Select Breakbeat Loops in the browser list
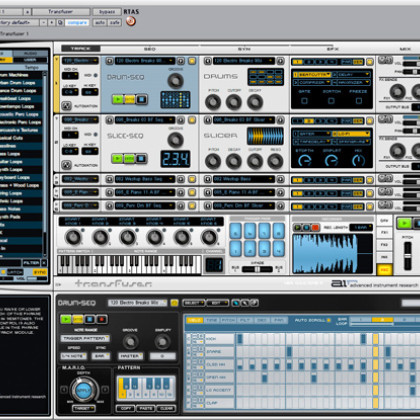 pos(21,98)
